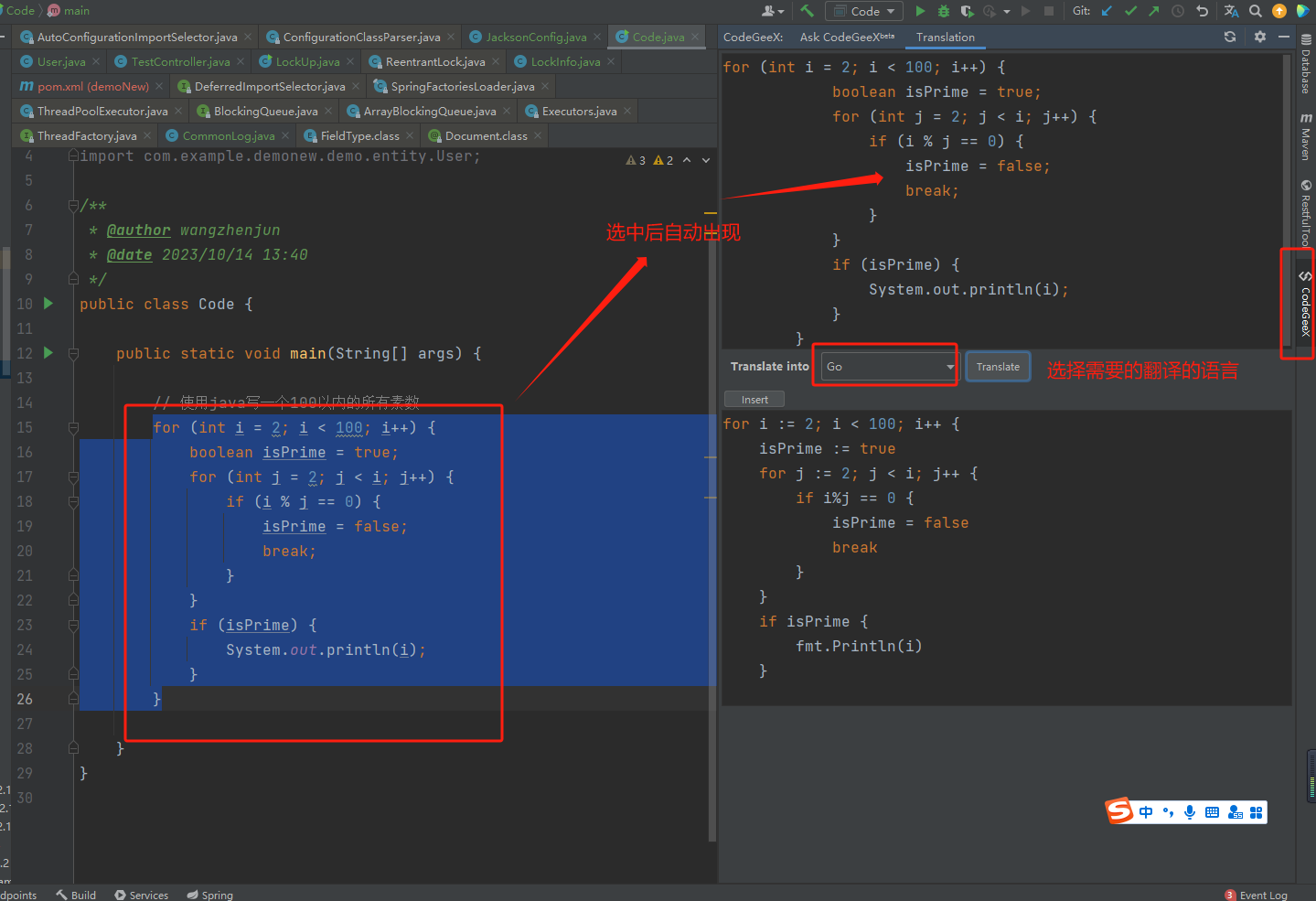Open the Spring tool window button
The width and height of the screenshot is (1316, 901).
click(209, 895)
